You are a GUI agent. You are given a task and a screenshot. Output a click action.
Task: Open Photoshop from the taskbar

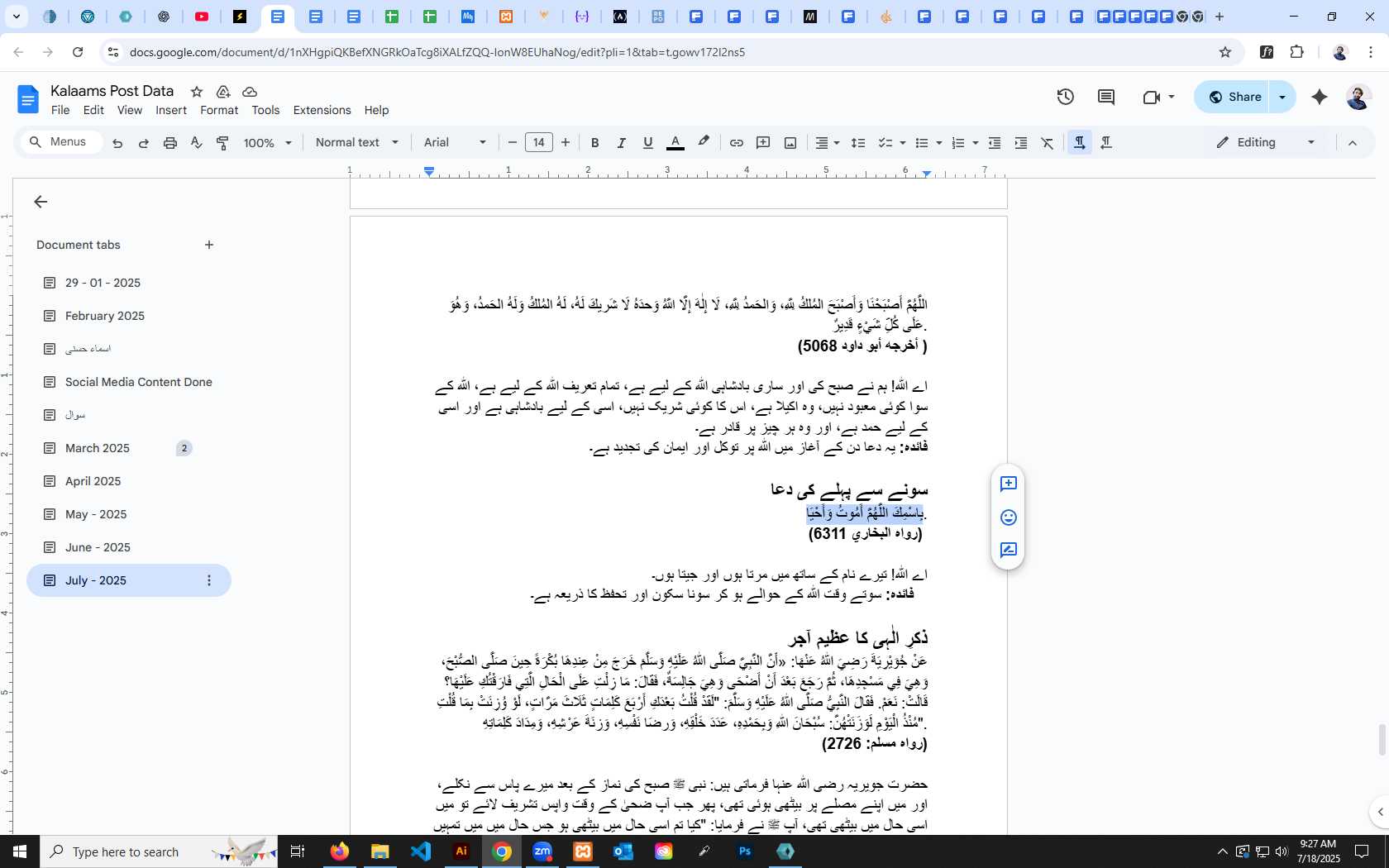coord(745,851)
